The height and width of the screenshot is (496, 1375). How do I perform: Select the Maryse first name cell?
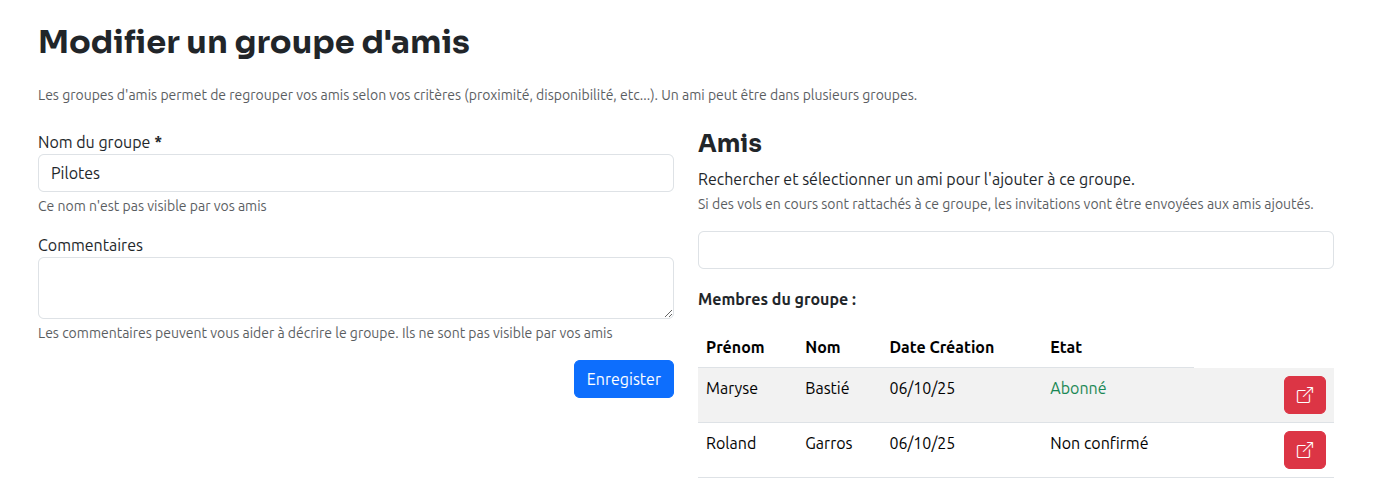pyautogui.click(x=731, y=388)
